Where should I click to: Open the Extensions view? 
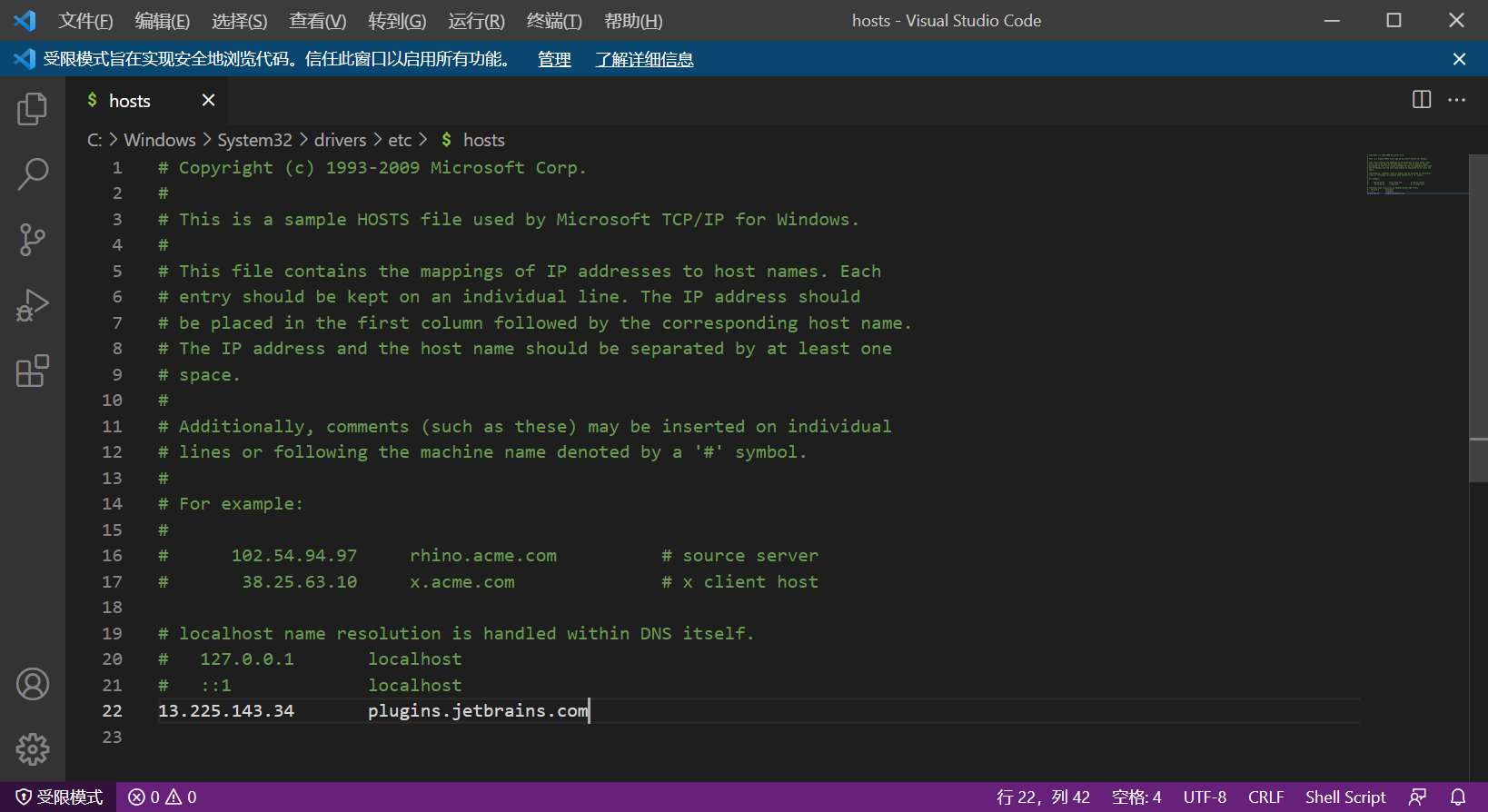pyautogui.click(x=32, y=371)
